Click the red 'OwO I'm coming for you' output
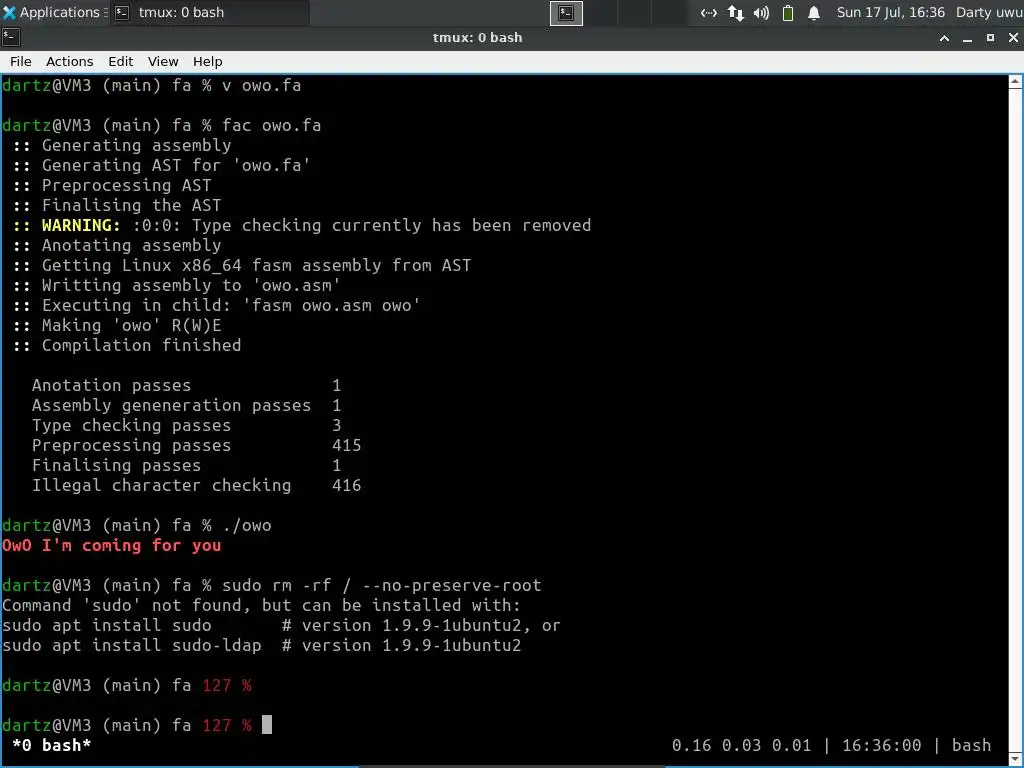This screenshot has width=1024, height=768. pyautogui.click(x=112, y=545)
